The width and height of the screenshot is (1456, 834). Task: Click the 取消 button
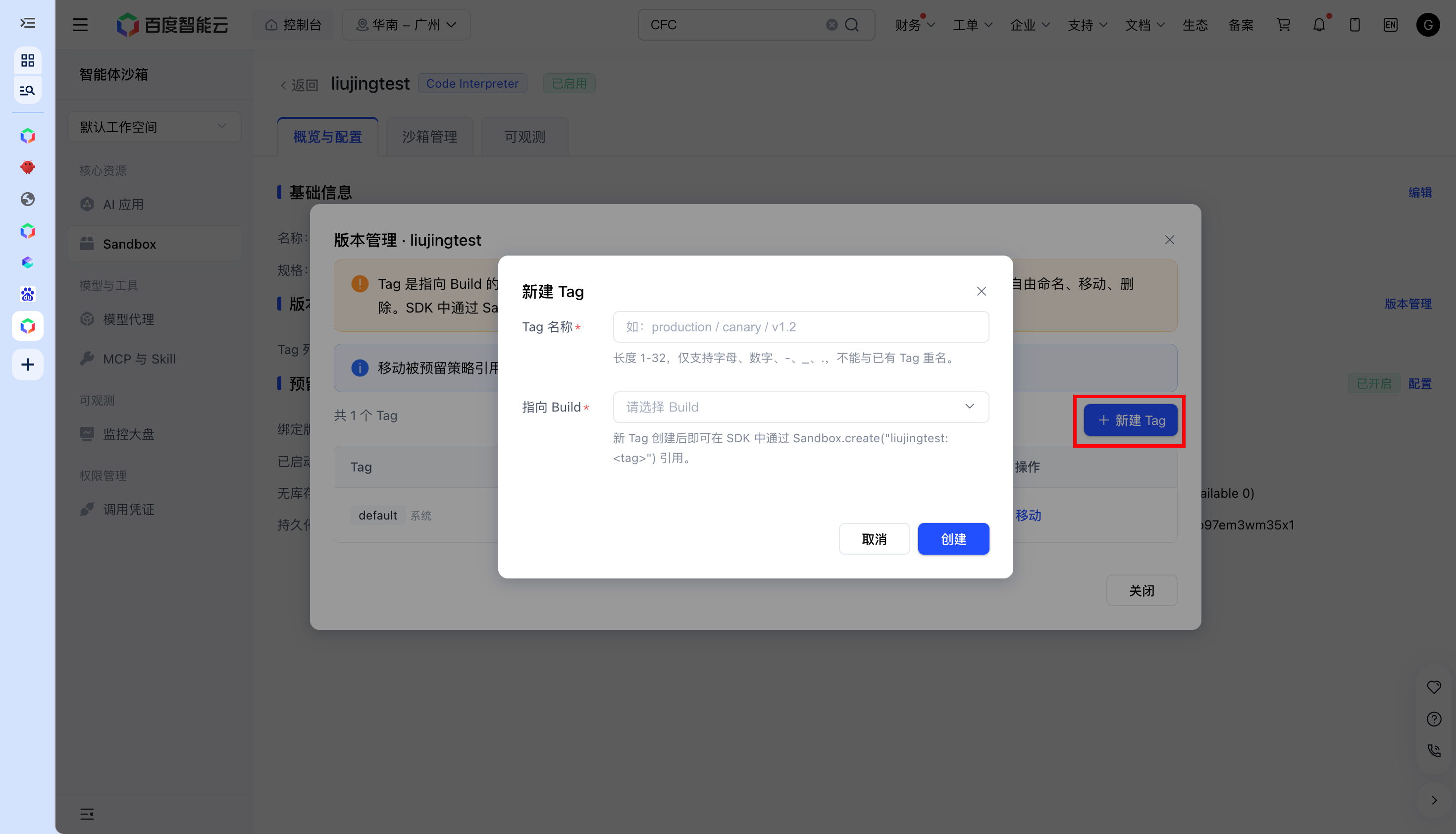tap(874, 539)
